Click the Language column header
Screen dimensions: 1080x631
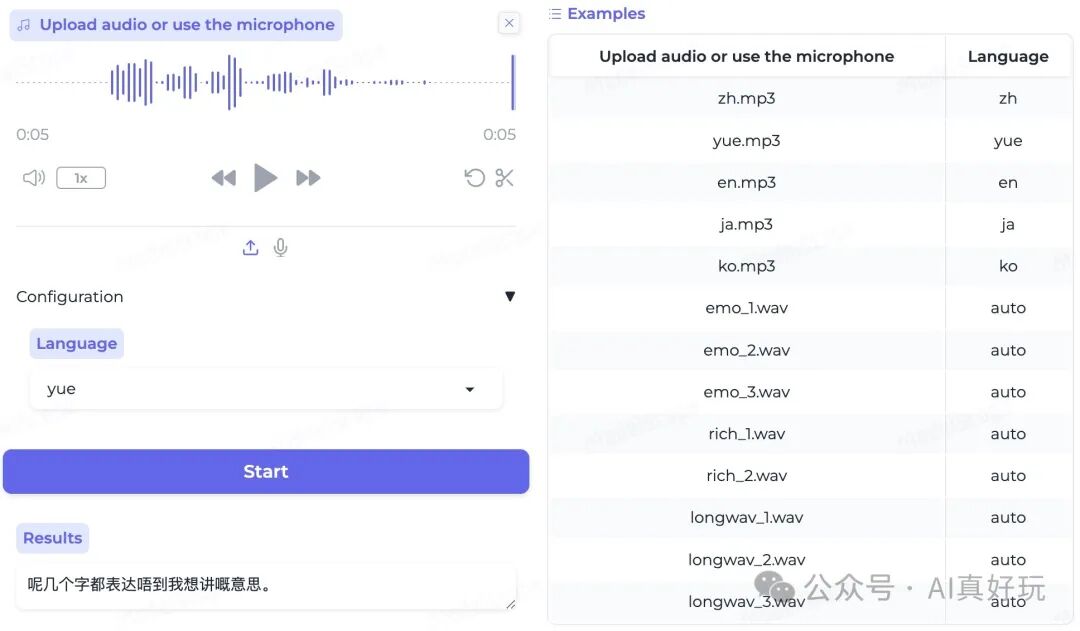[1008, 56]
